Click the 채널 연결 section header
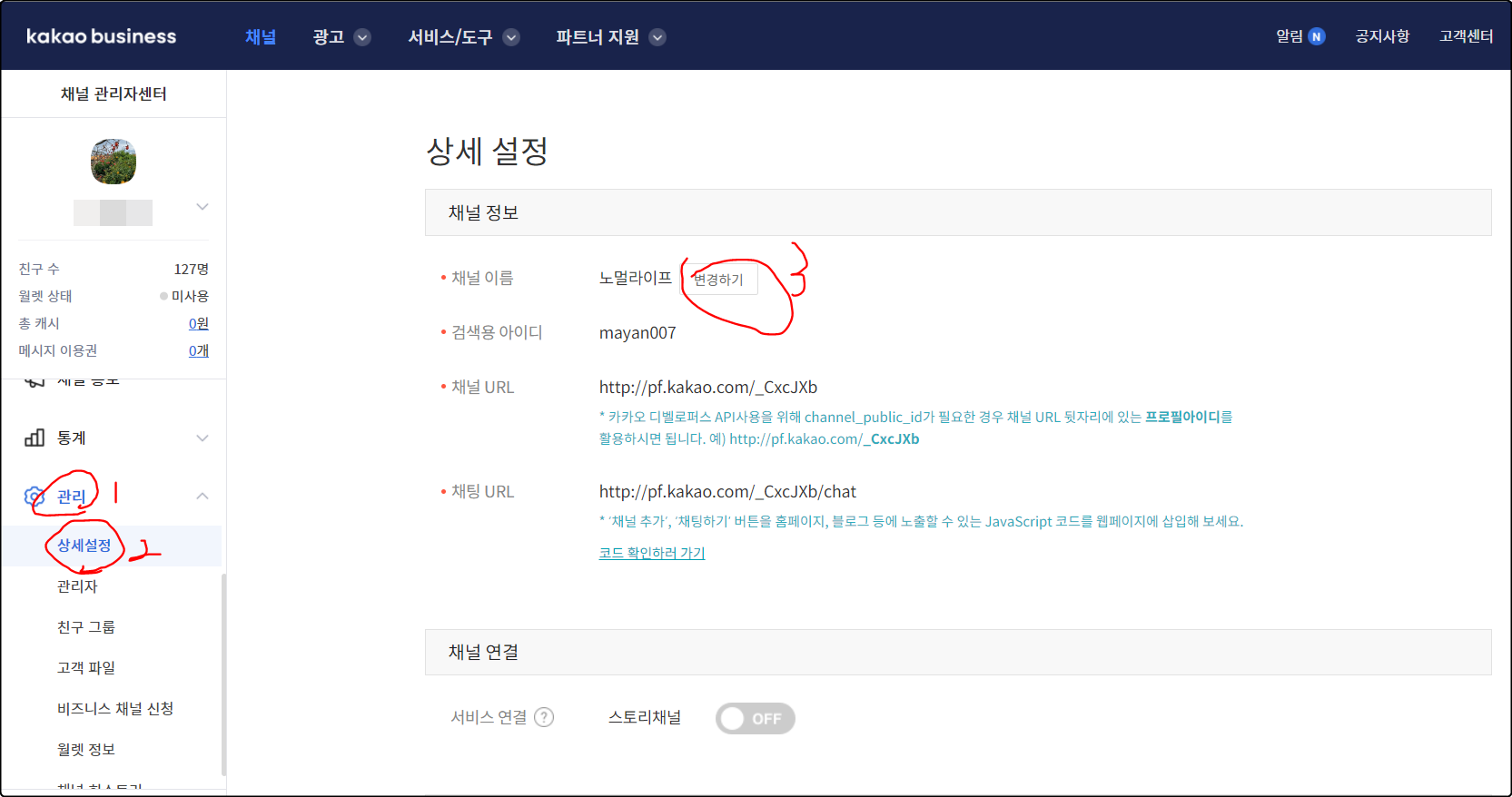The width and height of the screenshot is (1512, 797). [958, 652]
